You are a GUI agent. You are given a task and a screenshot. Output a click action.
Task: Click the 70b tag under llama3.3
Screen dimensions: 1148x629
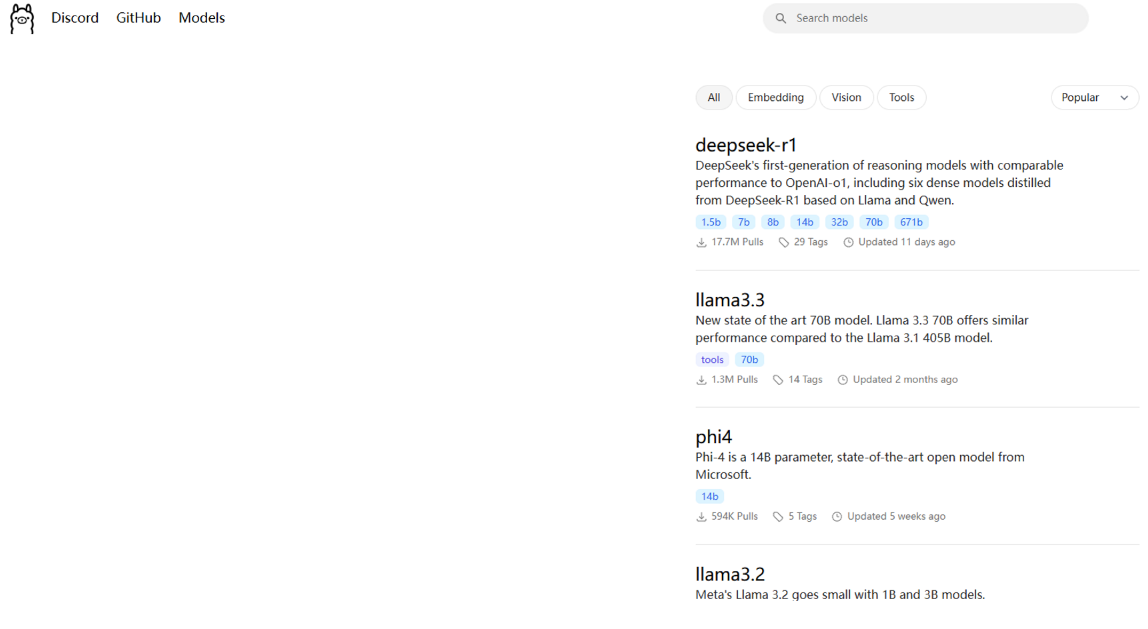pos(750,360)
